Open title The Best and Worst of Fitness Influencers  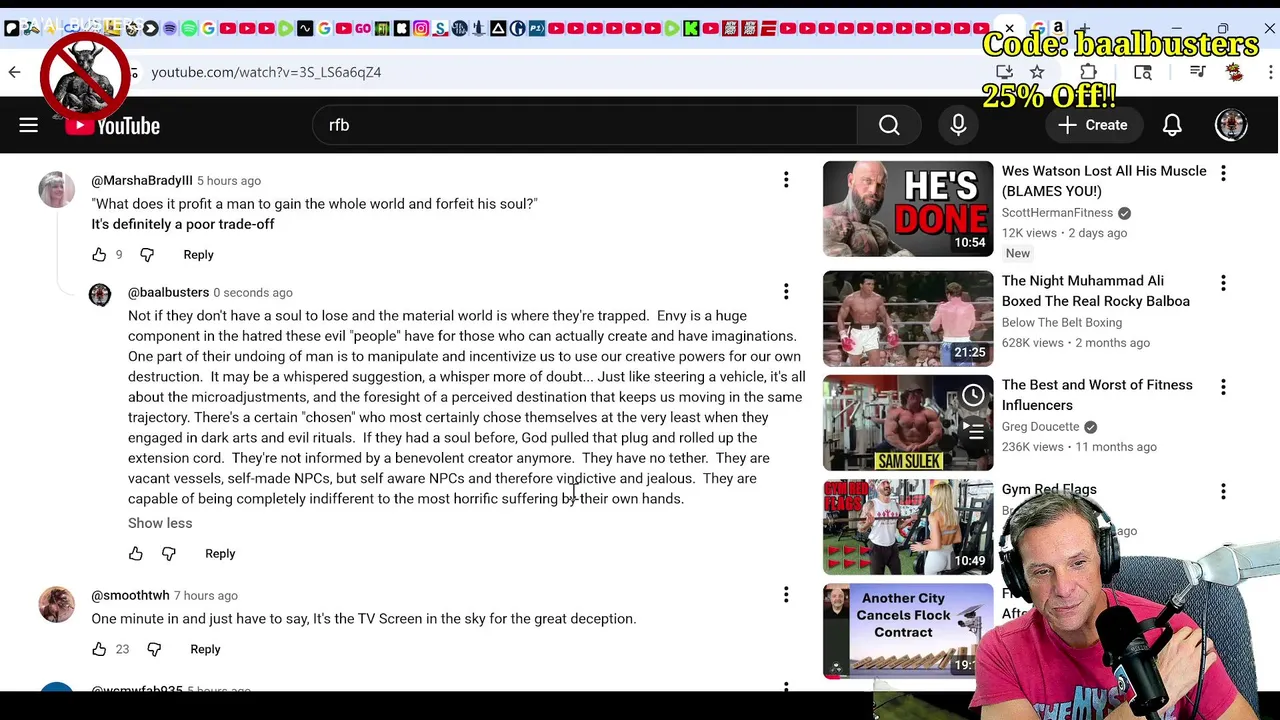(x=1097, y=395)
